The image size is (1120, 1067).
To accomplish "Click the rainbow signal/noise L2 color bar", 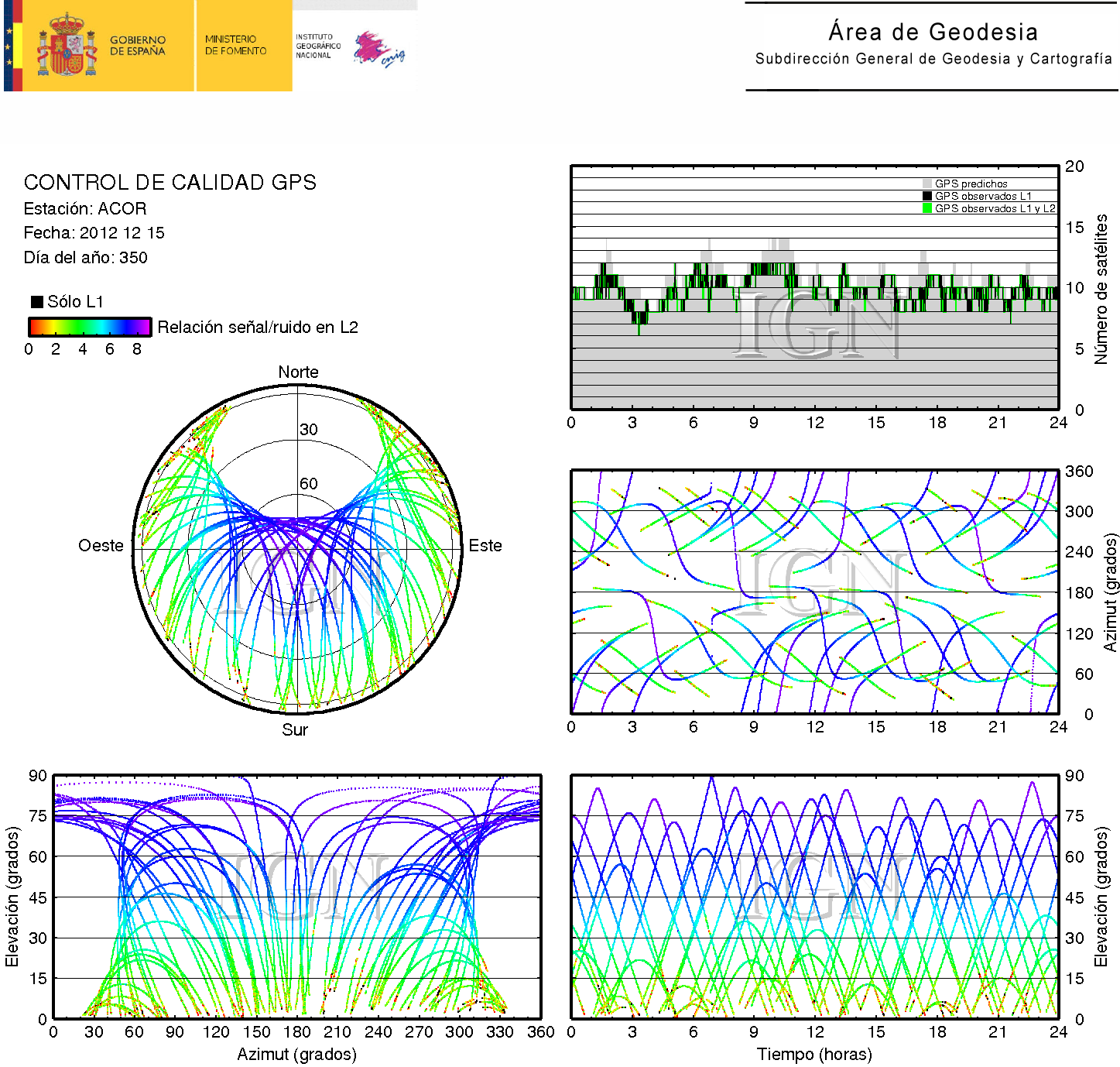I will (x=89, y=327).
